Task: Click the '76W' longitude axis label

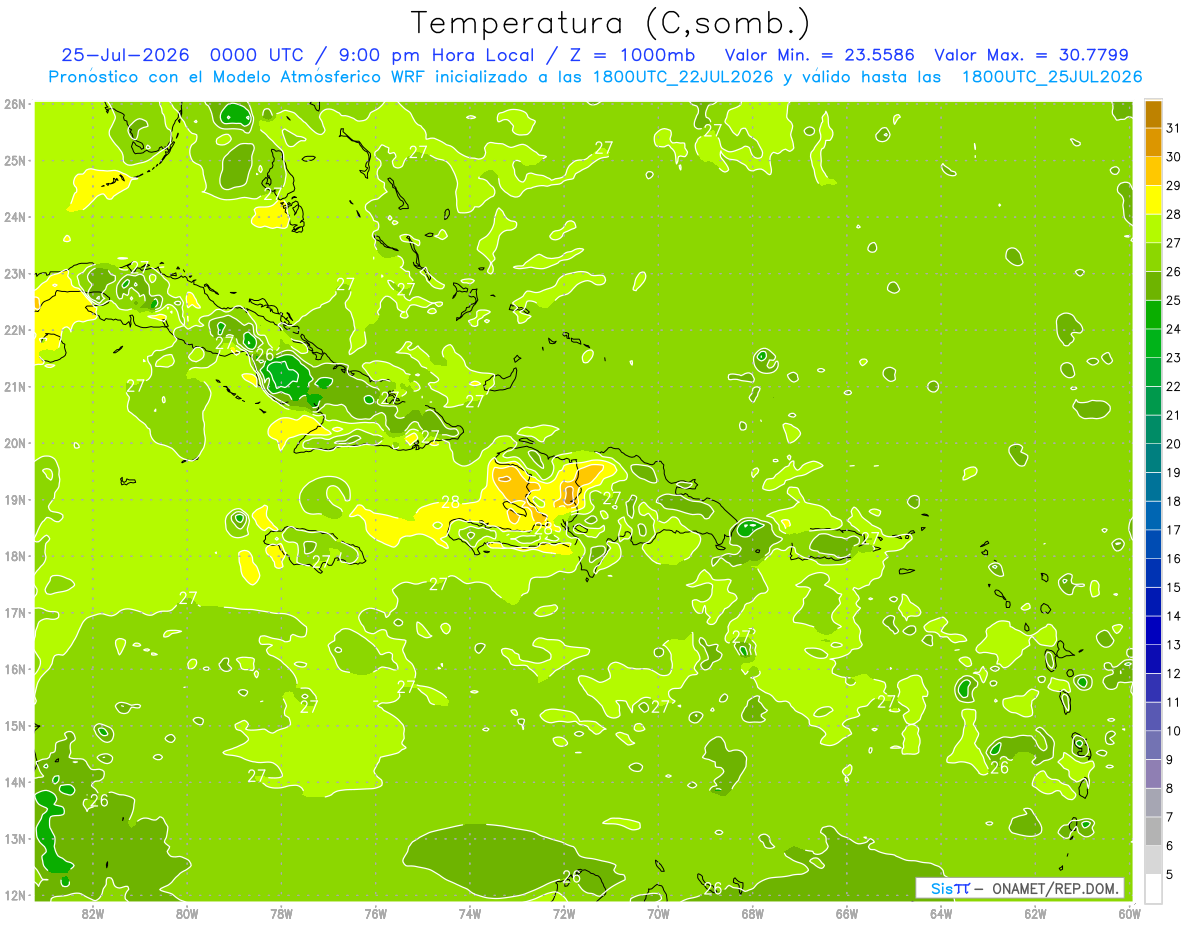Action: pos(376,913)
